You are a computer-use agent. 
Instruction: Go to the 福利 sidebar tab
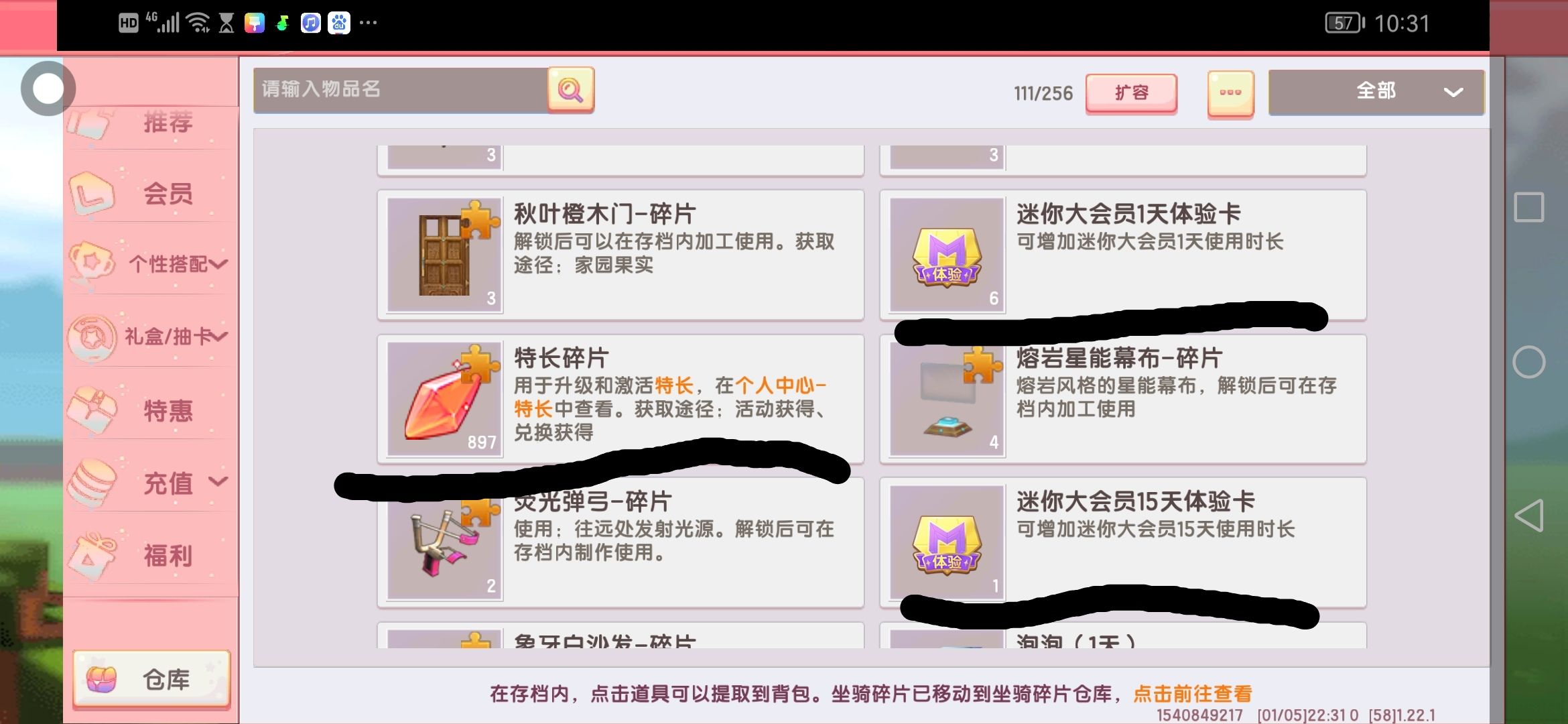point(151,555)
